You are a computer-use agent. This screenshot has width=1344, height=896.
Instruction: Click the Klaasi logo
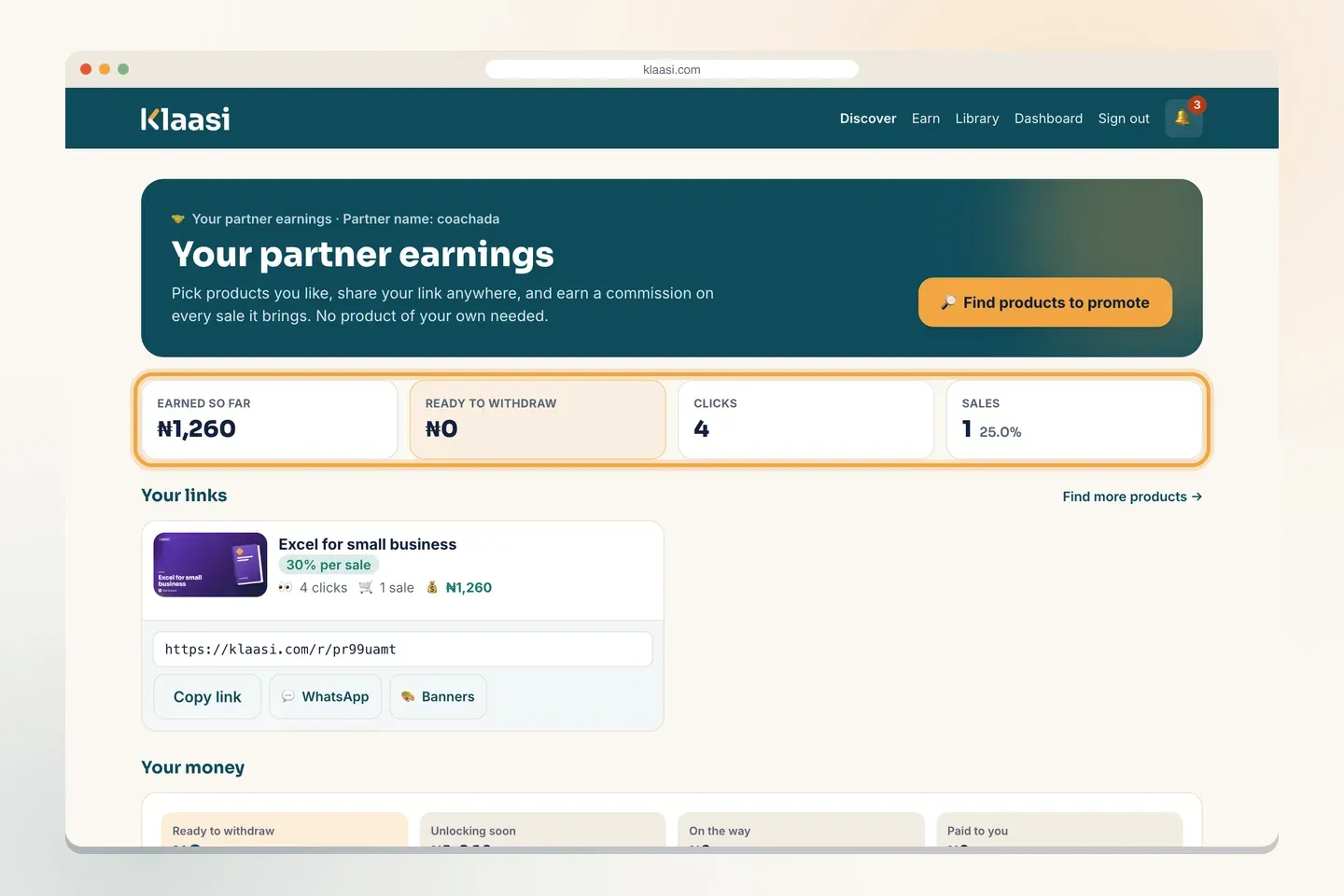click(185, 119)
